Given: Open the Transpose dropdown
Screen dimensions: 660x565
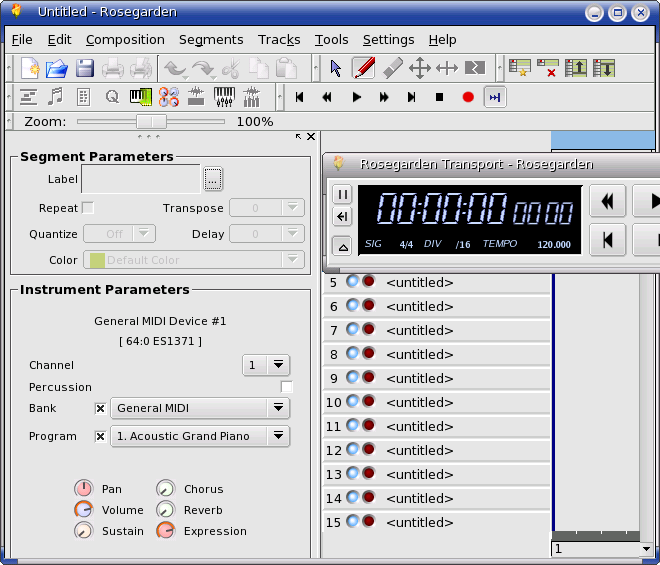Looking at the screenshot, I should point(267,208).
